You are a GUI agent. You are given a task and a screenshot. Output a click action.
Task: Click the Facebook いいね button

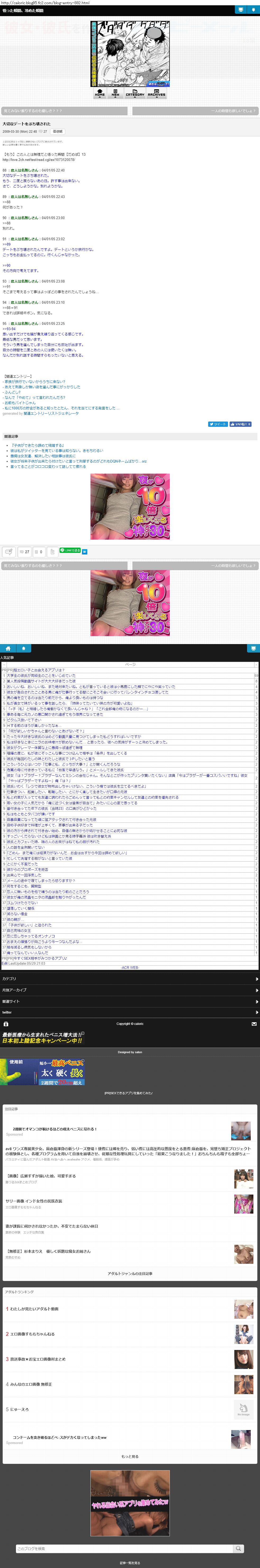(x=240, y=424)
